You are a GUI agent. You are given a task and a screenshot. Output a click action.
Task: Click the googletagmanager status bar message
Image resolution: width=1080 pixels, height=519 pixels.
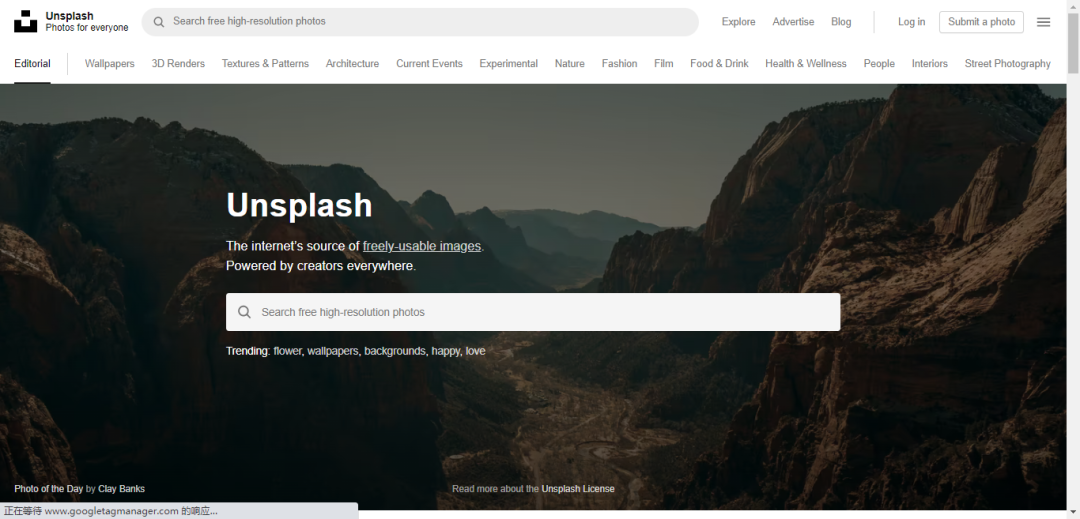coord(111,511)
